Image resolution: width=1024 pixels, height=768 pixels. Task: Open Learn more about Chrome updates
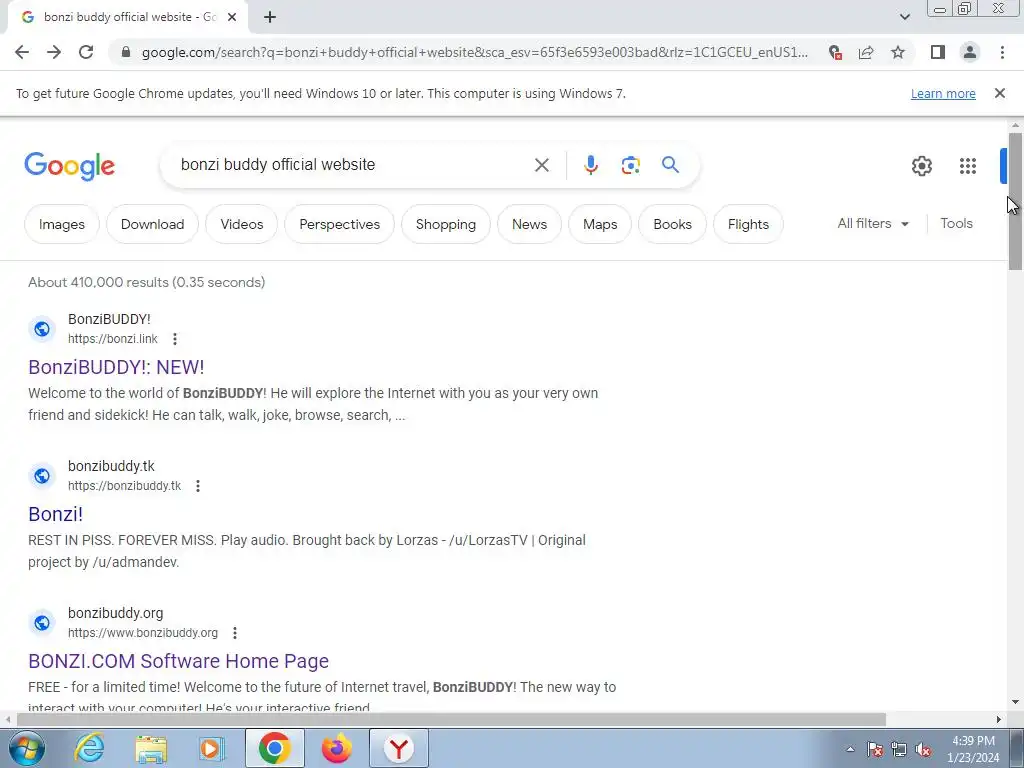[943, 93]
